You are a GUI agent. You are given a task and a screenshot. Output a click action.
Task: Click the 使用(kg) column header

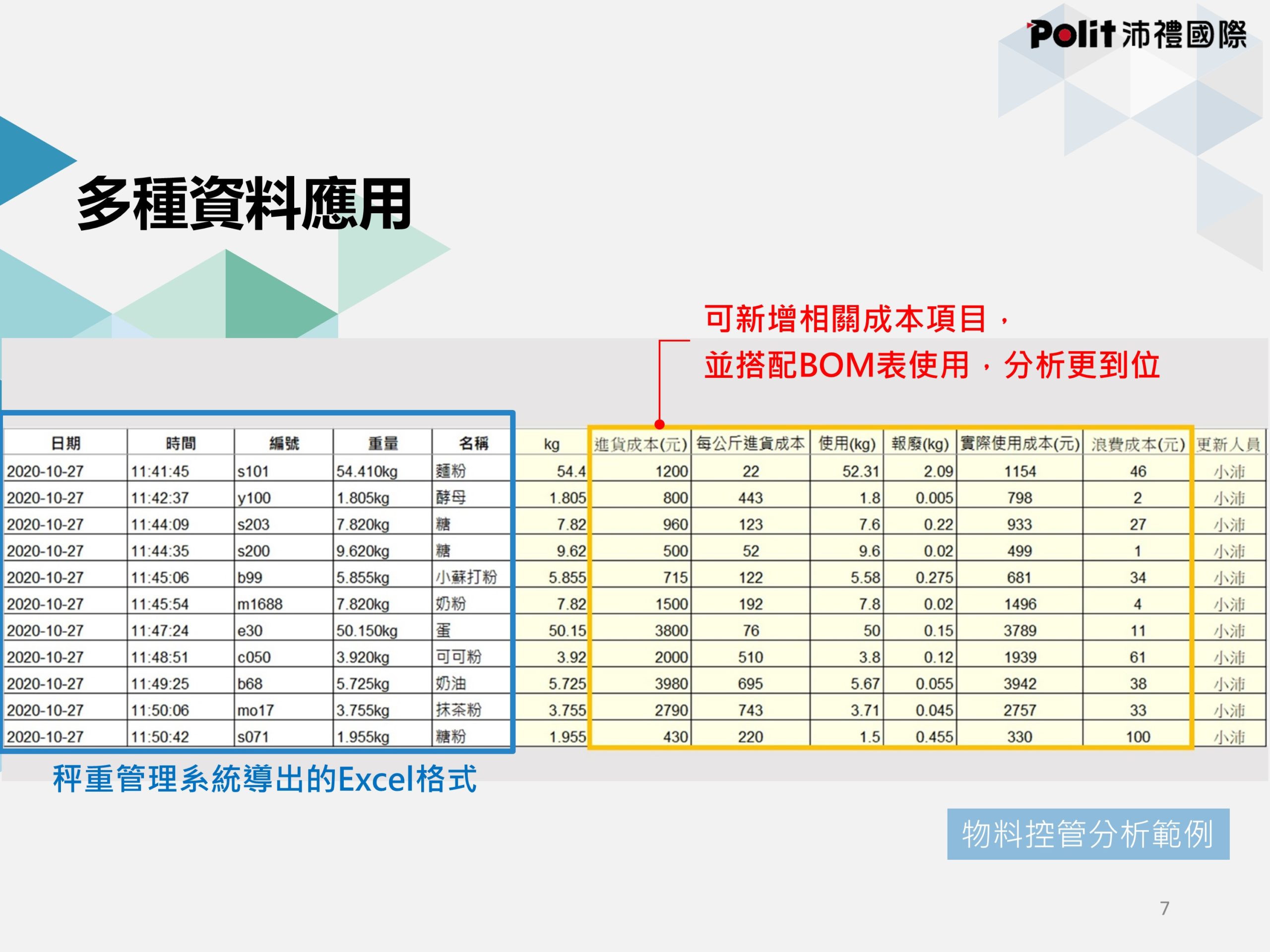coord(847,444)
